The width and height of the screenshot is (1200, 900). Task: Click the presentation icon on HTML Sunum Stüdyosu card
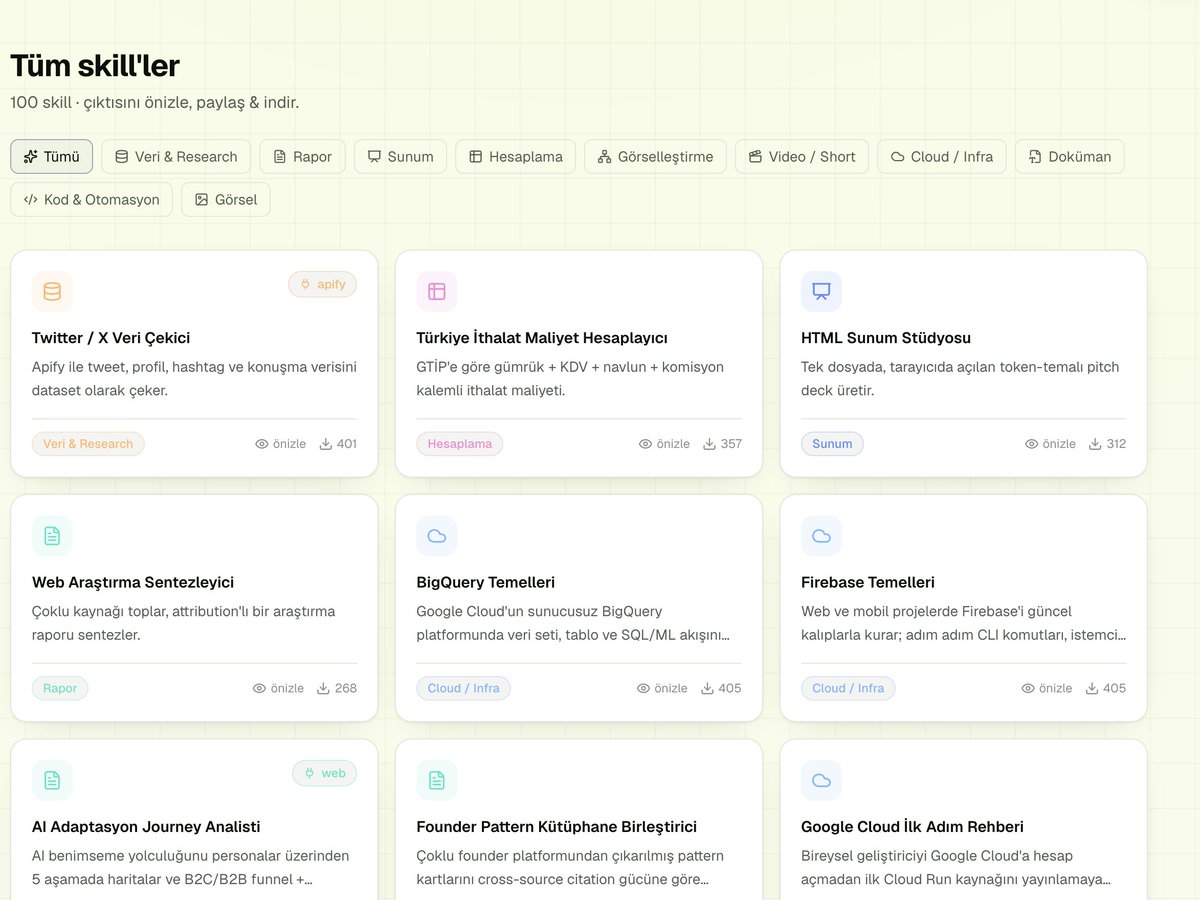click(821, 292)
